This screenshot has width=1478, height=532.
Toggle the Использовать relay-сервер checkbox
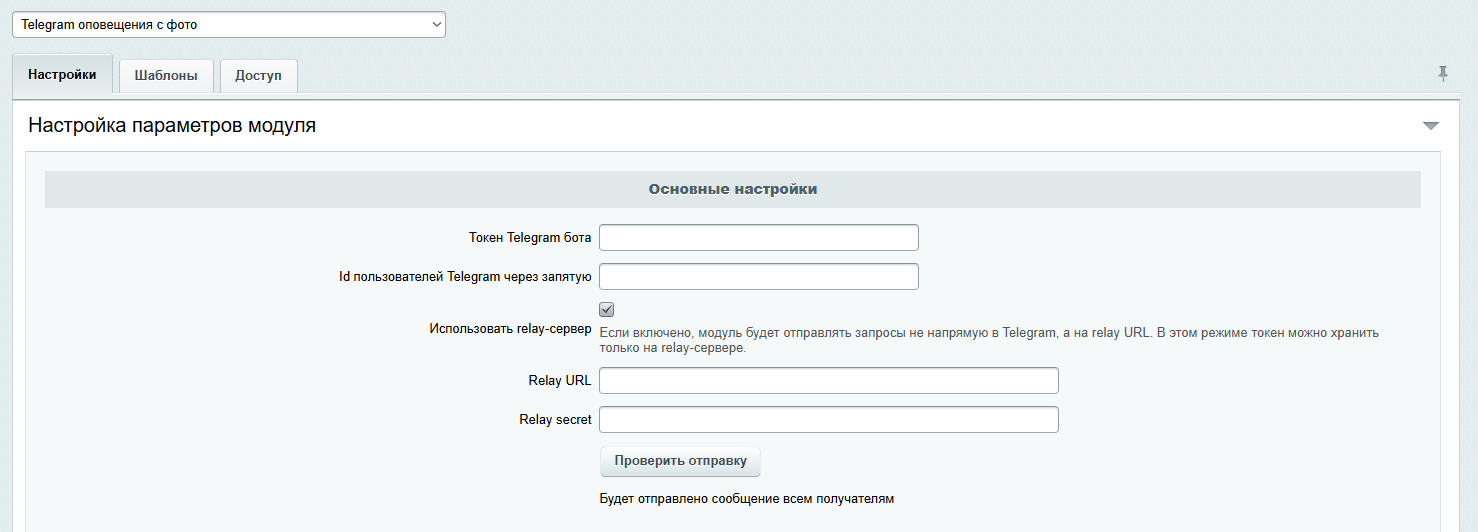tap(607, 310)
